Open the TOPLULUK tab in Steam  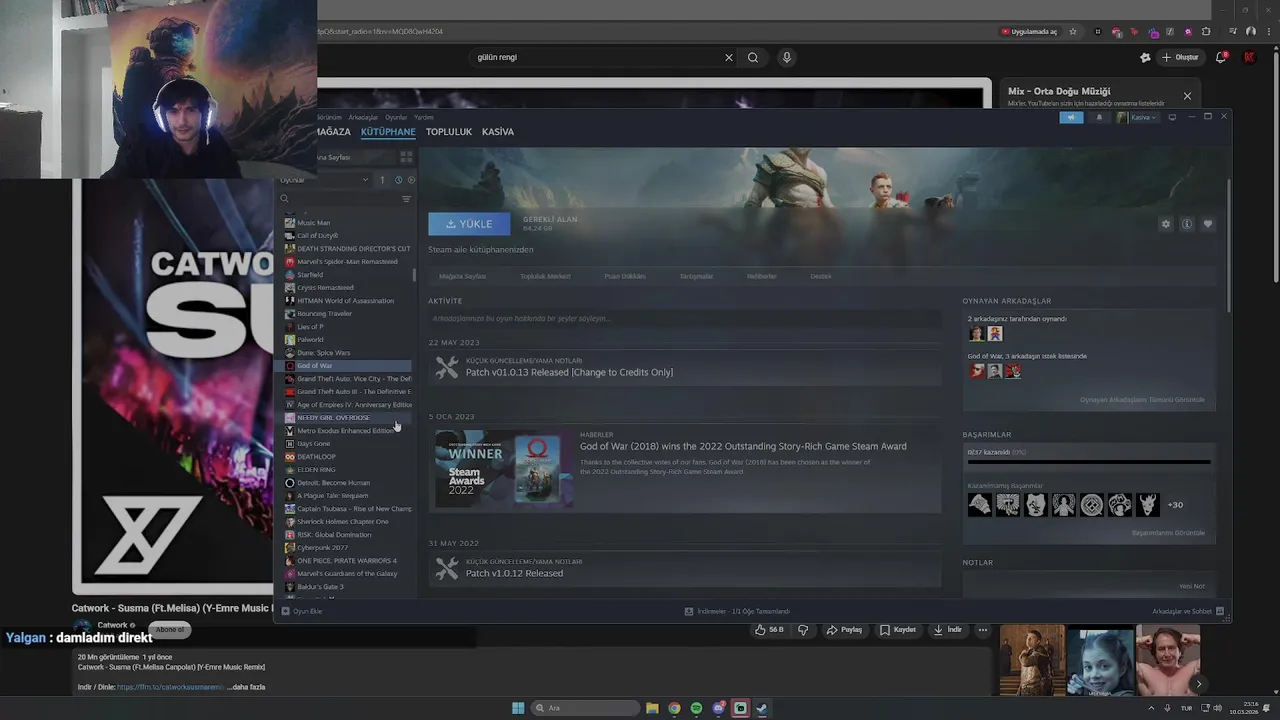pos(449,132)
